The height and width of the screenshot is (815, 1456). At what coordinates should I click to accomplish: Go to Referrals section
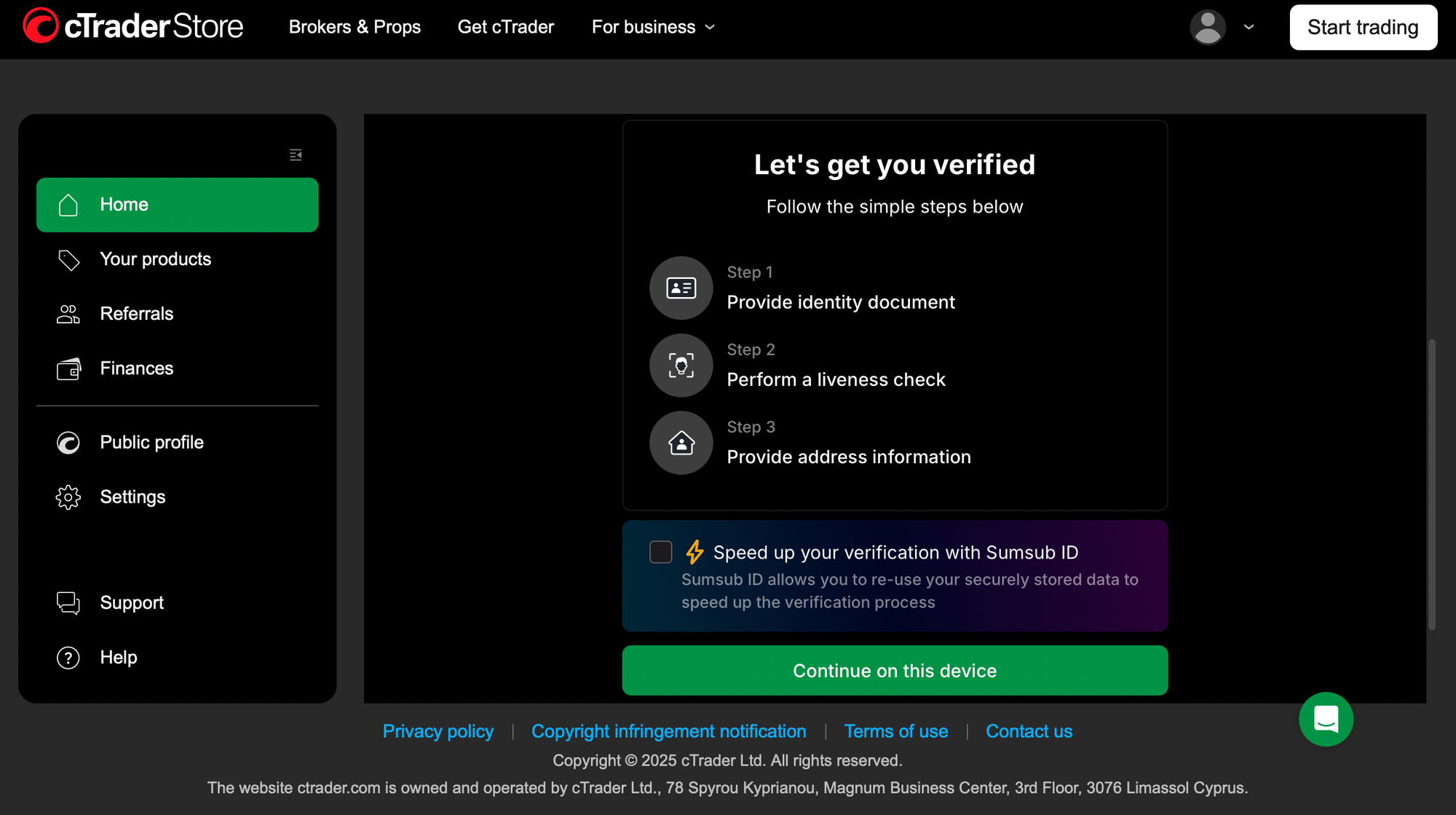click(136, 314)
